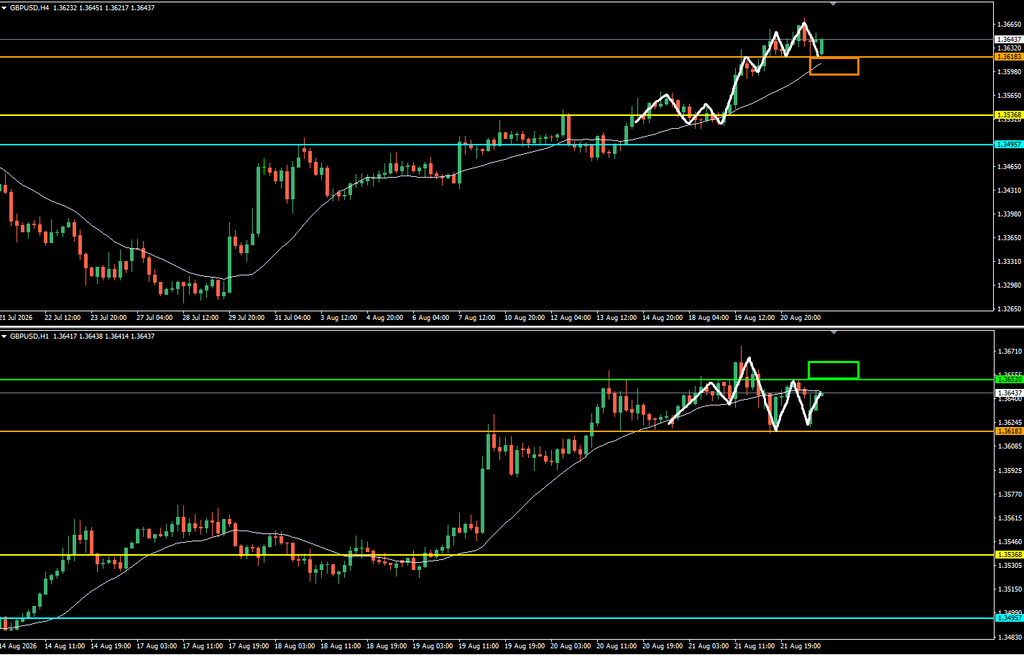Viewport: 1024px width, 655px height.
Task: Click the triangle beside the GBPUSD,H1 title
Action: tap(5, 336)
